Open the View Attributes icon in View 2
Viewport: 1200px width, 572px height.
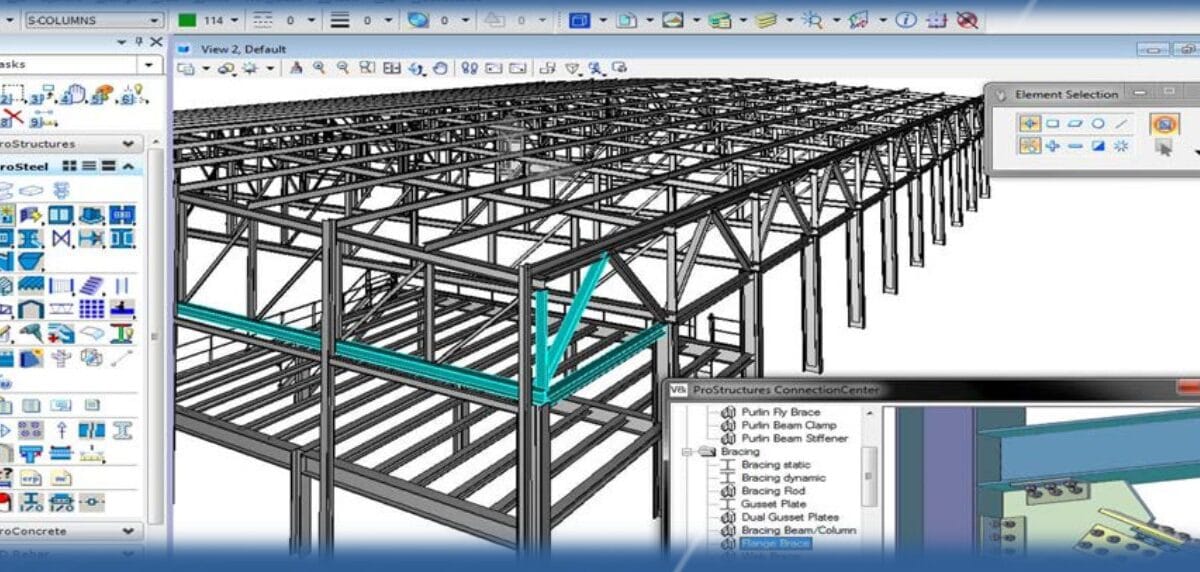tap(186, 68)
